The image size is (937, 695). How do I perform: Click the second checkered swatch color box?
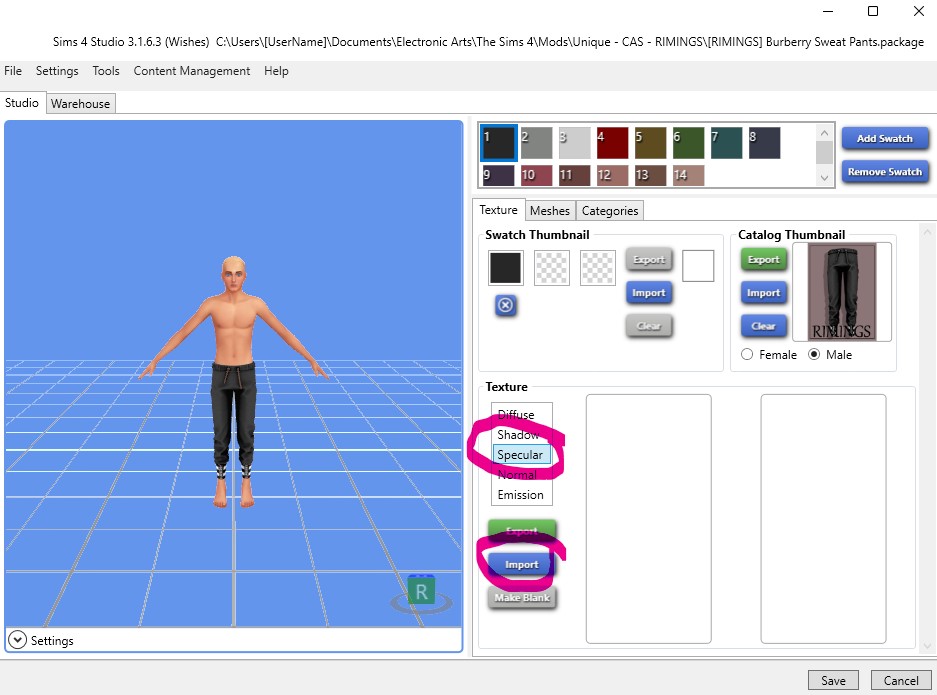click(552, 267)
